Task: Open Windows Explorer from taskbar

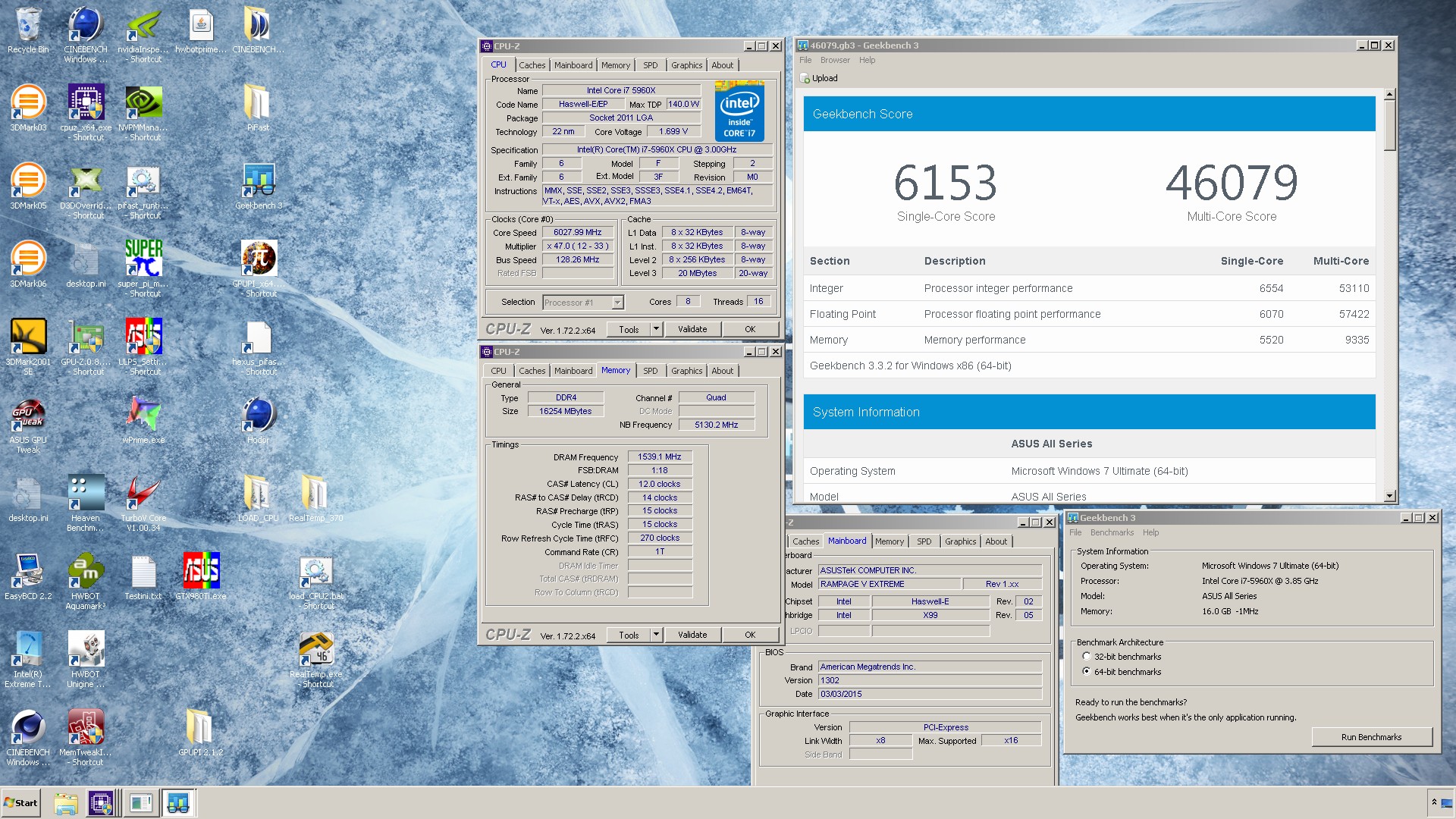Action: click(66, 802)
